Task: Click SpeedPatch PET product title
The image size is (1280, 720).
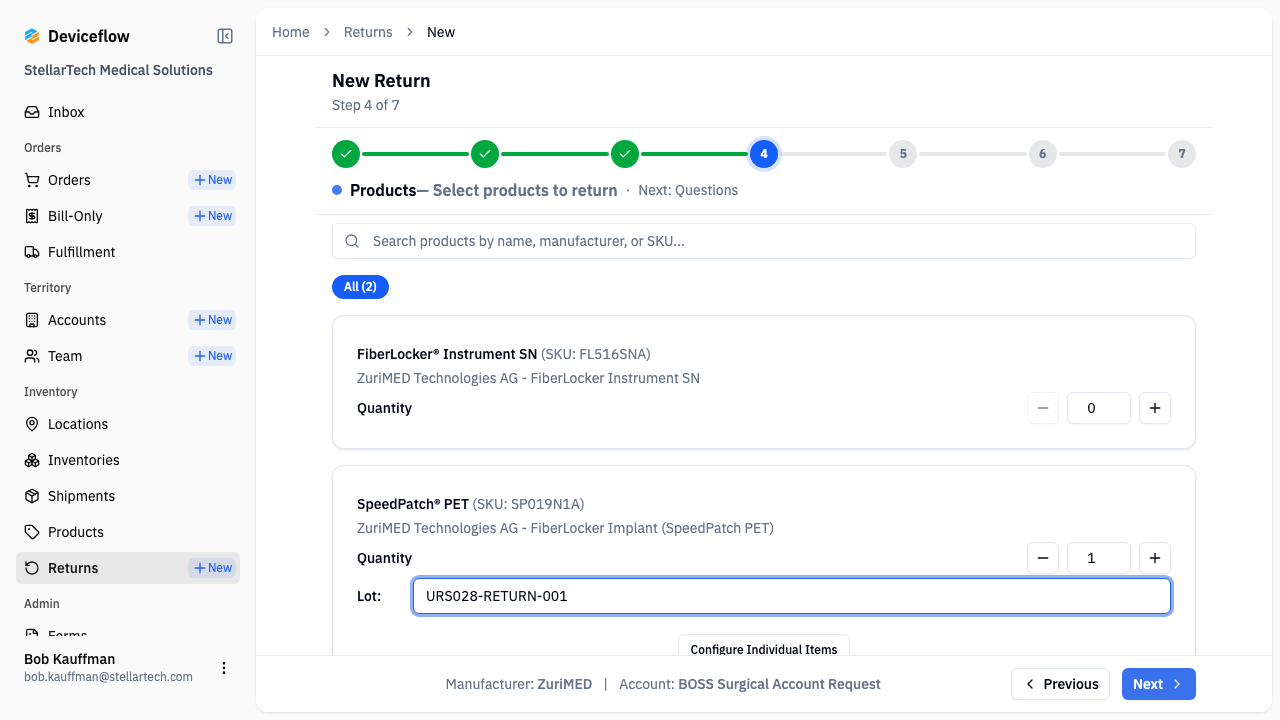Action: [x=413, y=504]
